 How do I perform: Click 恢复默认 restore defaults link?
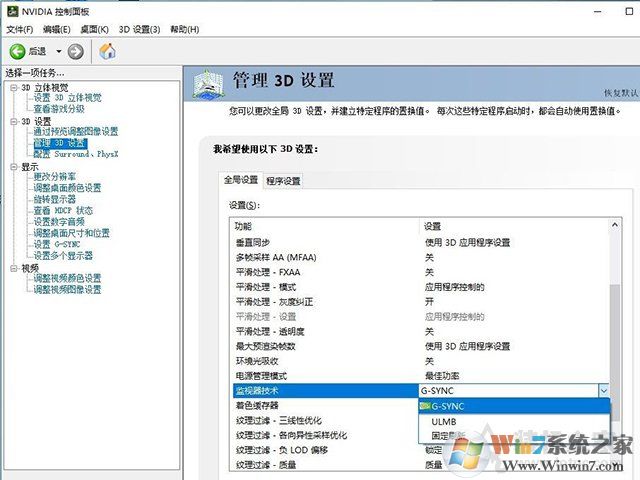coord(620,93)
